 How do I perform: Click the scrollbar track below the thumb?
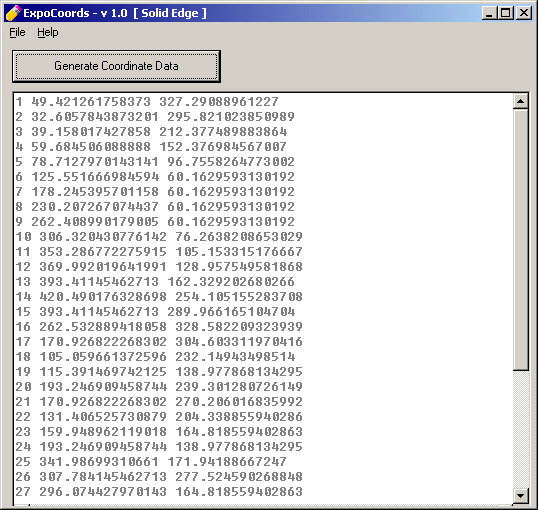point(521,429)
